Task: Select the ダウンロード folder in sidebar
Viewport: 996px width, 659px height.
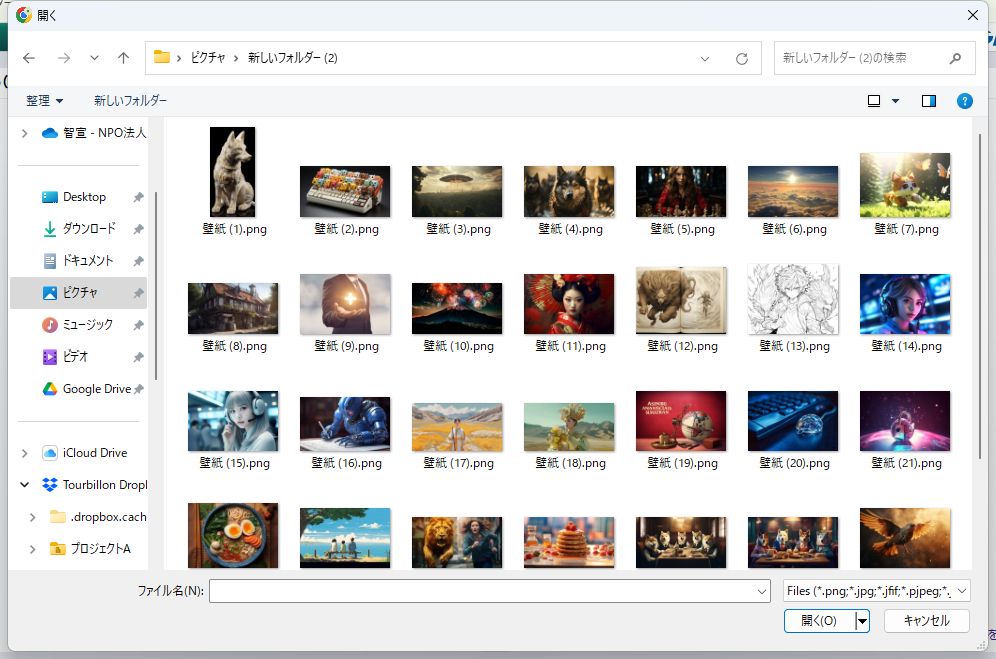Action: [89, 229]
